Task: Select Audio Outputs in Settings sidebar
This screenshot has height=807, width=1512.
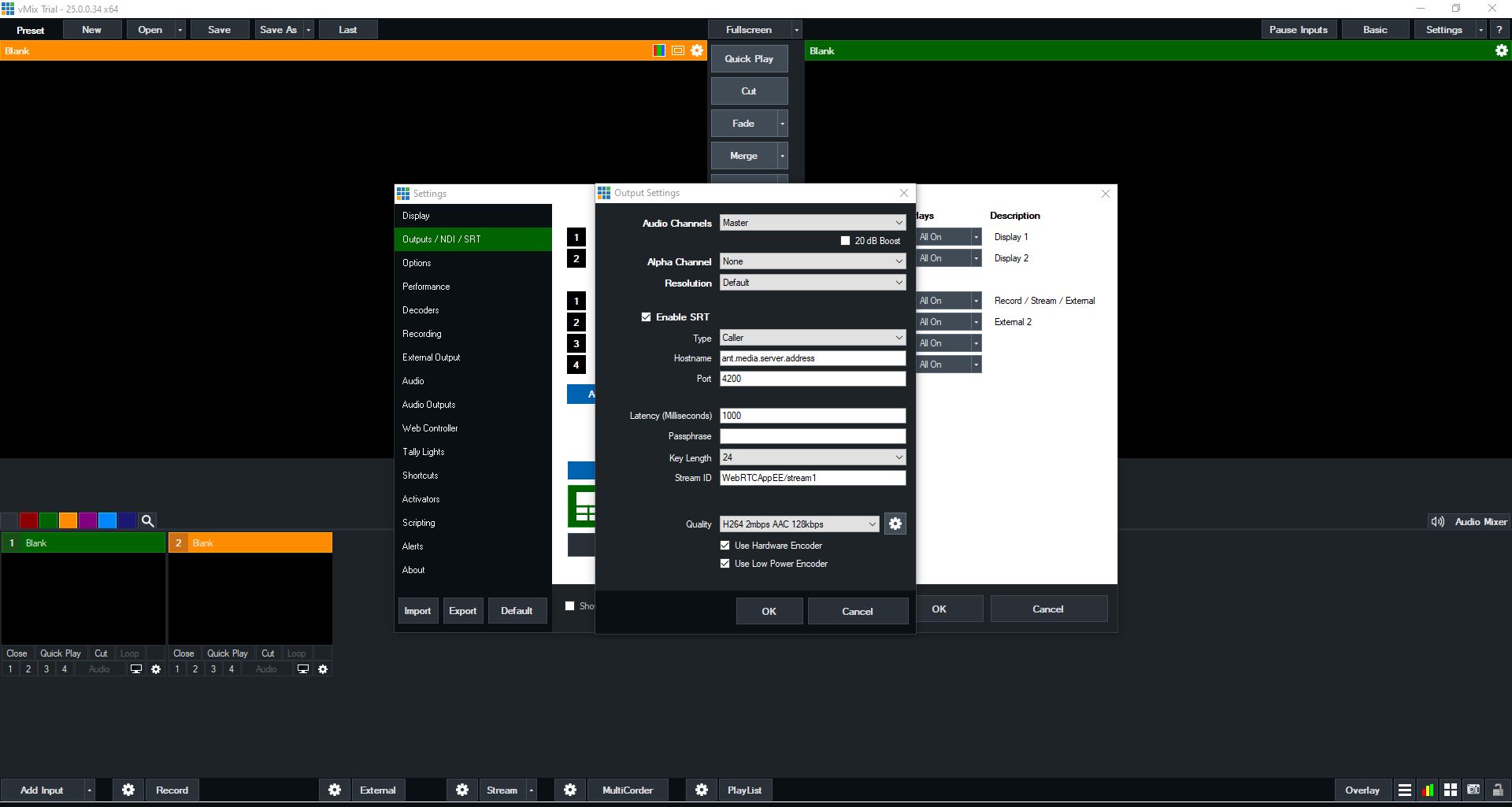Action: point(472,405)
